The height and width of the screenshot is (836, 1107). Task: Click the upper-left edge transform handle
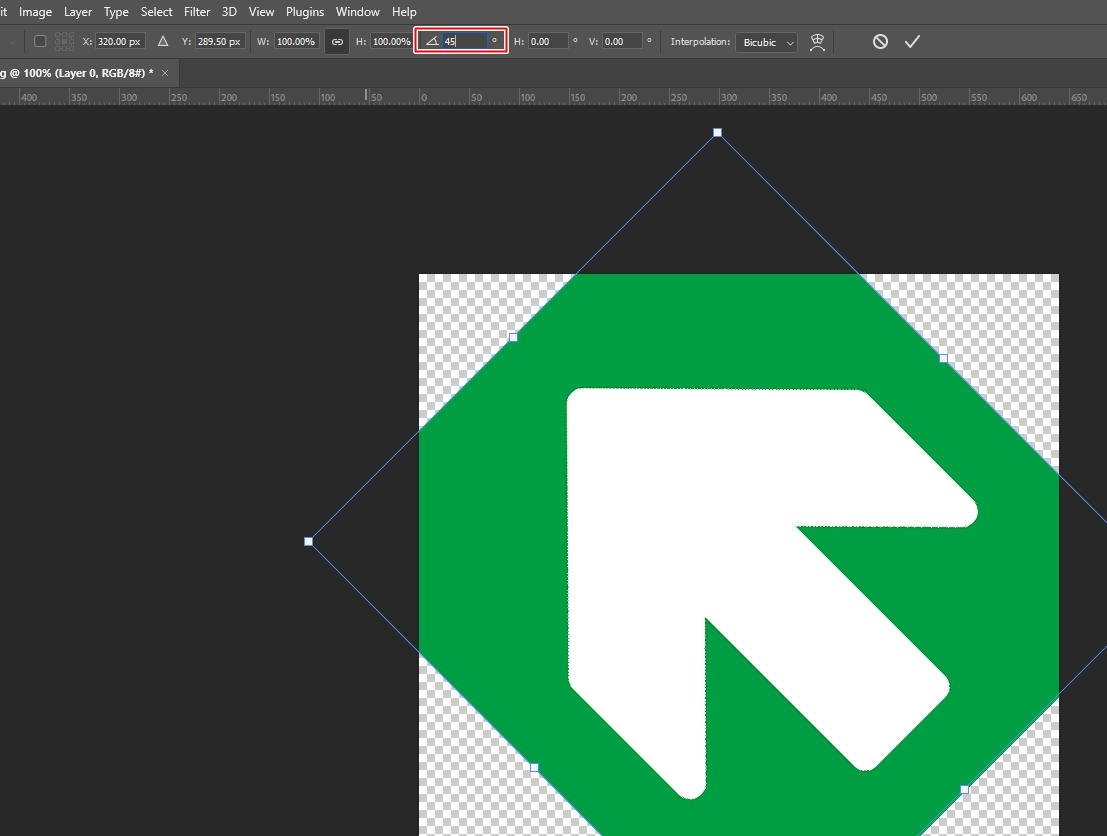click(x=513, y=338)
